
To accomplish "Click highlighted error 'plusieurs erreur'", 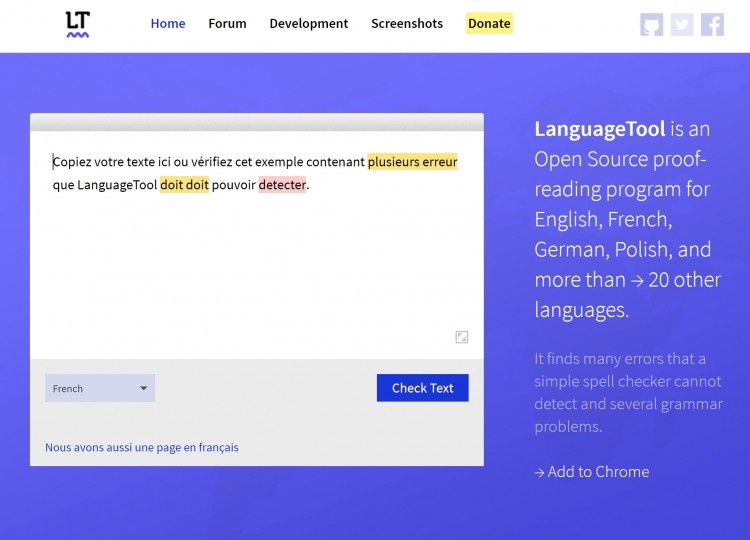I will pyautogui.click(x=412, y=162).
